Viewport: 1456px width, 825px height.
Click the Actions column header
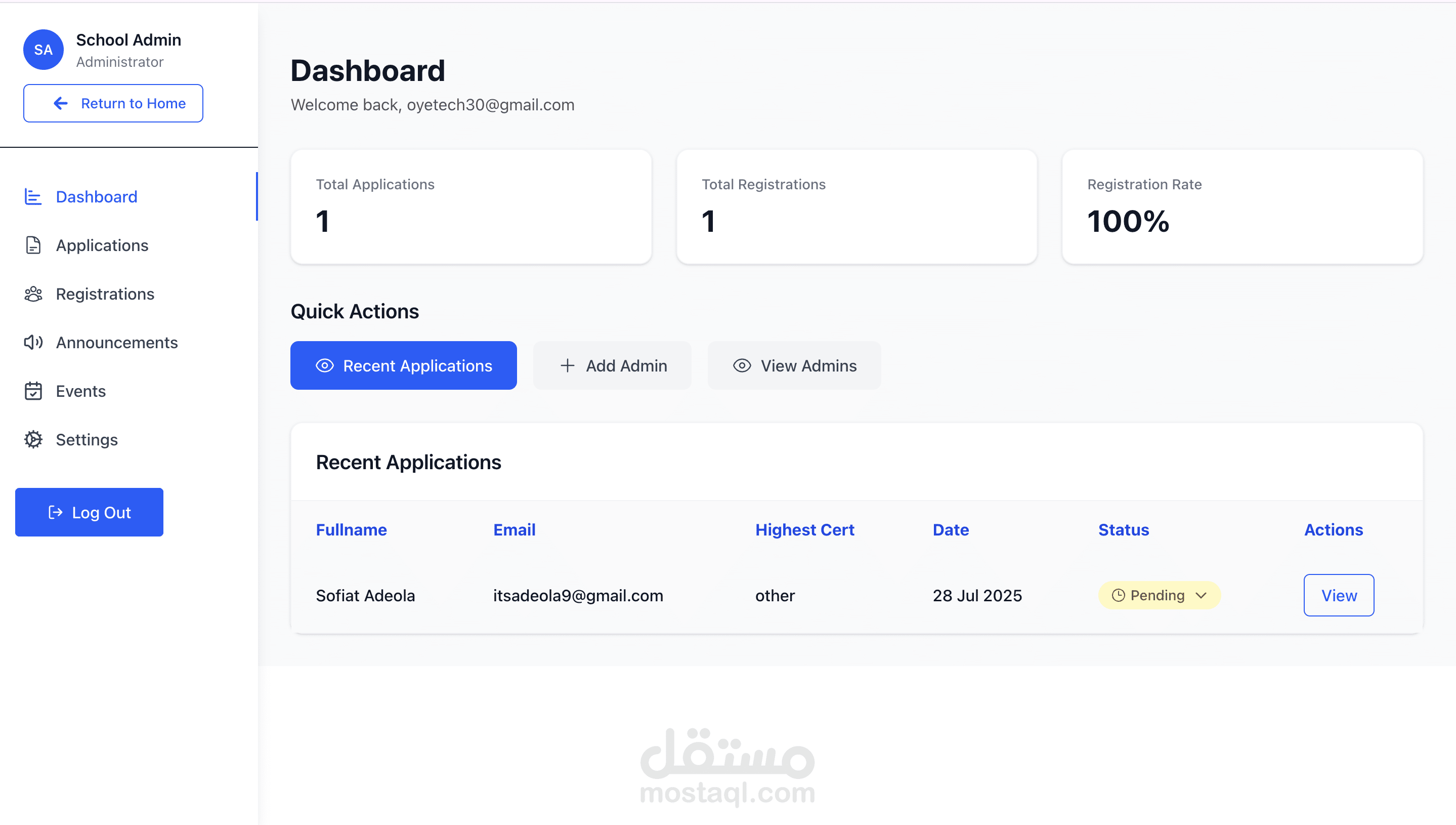1334,530
